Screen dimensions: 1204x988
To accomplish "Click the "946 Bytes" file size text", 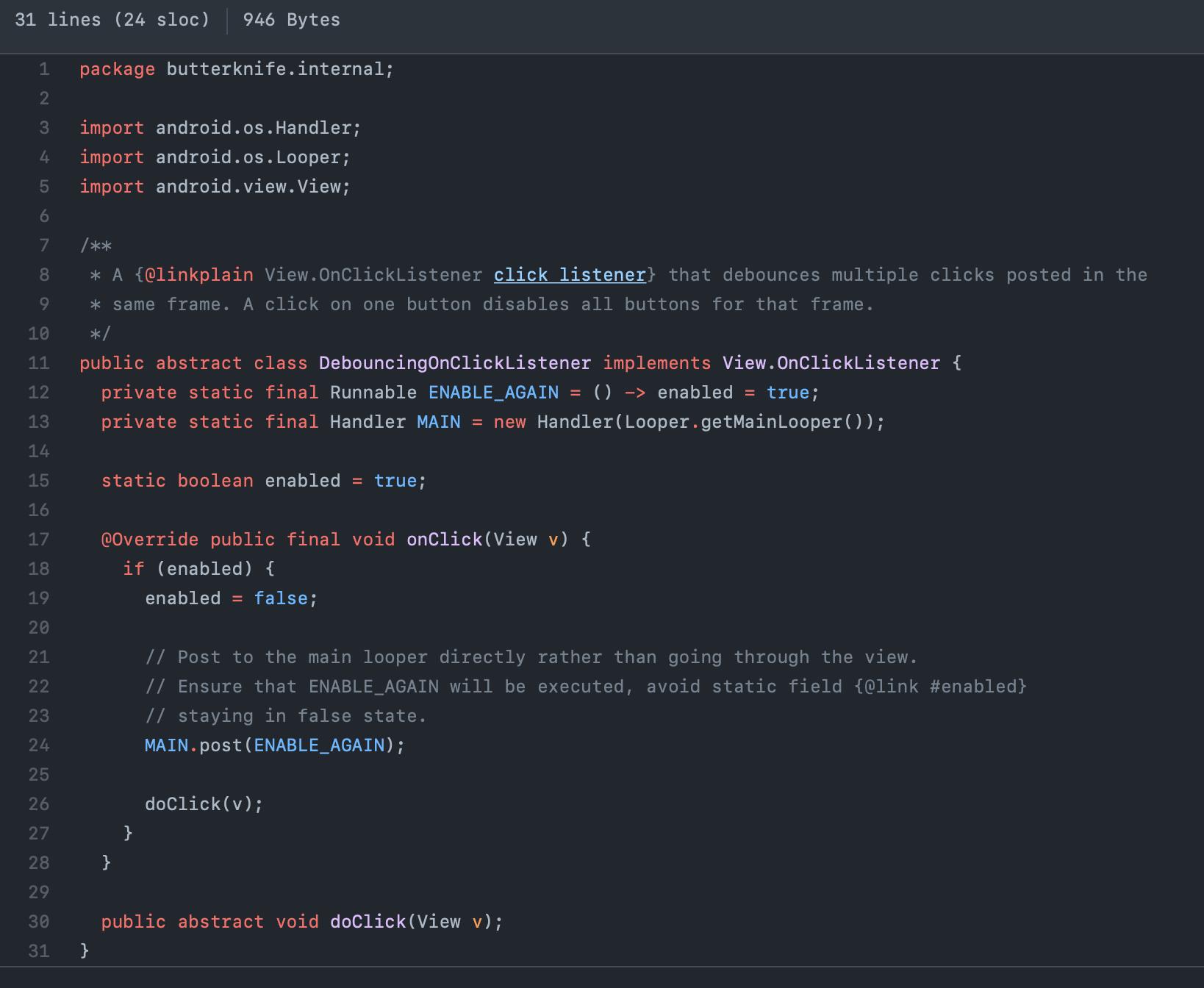I will tap(292, 20).
